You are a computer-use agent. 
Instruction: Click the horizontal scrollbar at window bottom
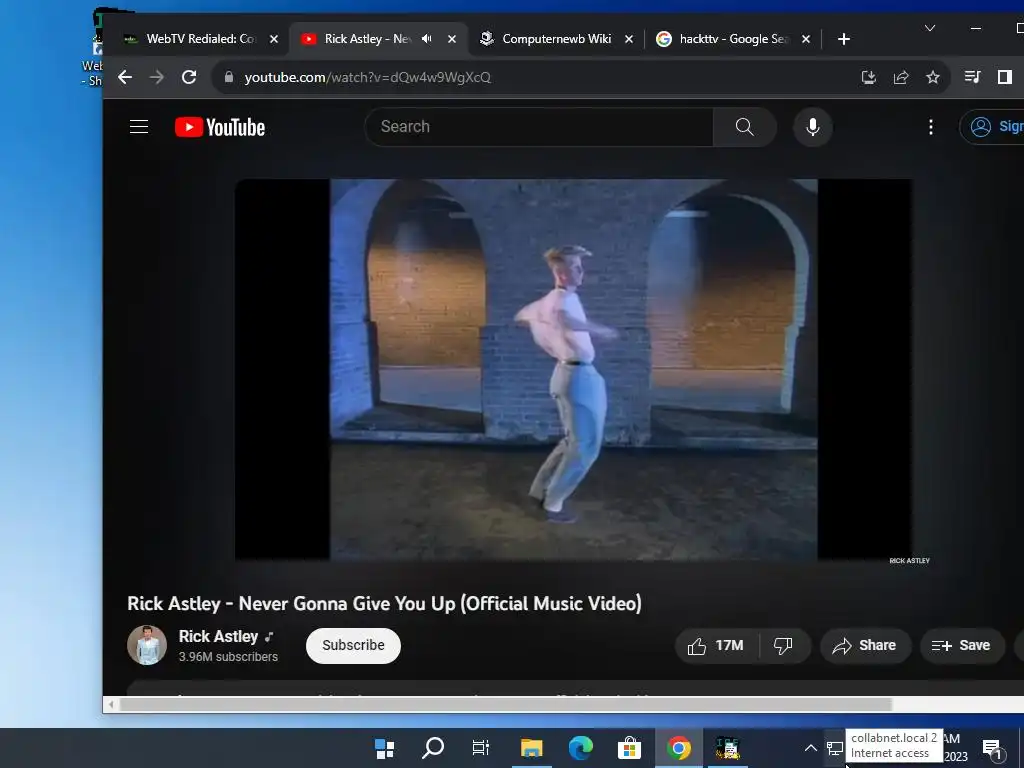[x=505, y=704]
